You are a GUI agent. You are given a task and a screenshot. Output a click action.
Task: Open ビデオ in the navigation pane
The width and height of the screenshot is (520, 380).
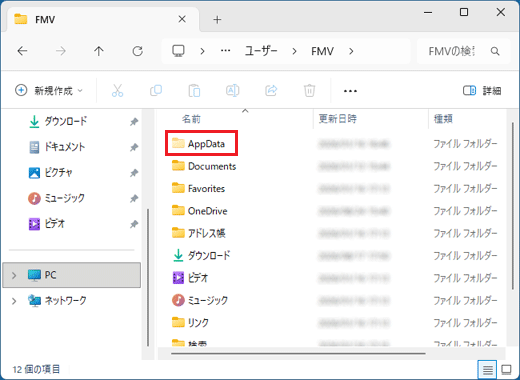[55, 223]
